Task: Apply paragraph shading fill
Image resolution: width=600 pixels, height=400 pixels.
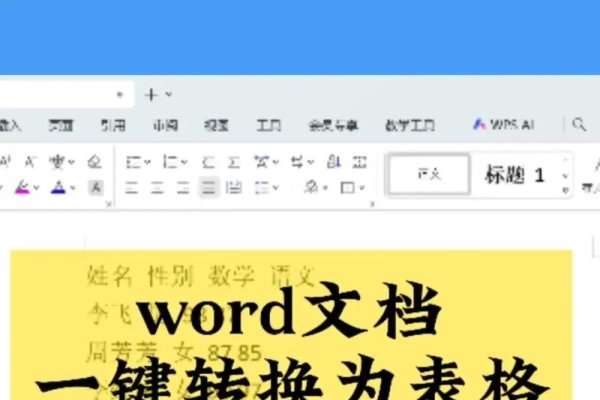Action: (312, 187)
